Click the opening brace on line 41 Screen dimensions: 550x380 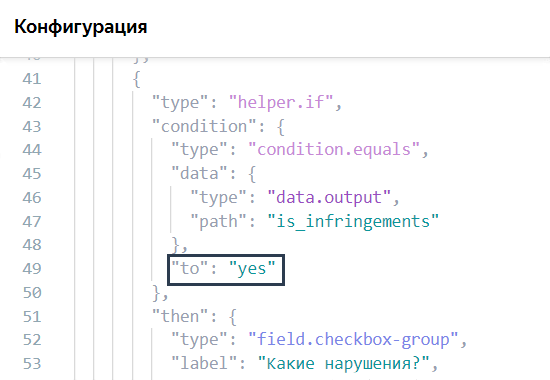pos(137,79)
